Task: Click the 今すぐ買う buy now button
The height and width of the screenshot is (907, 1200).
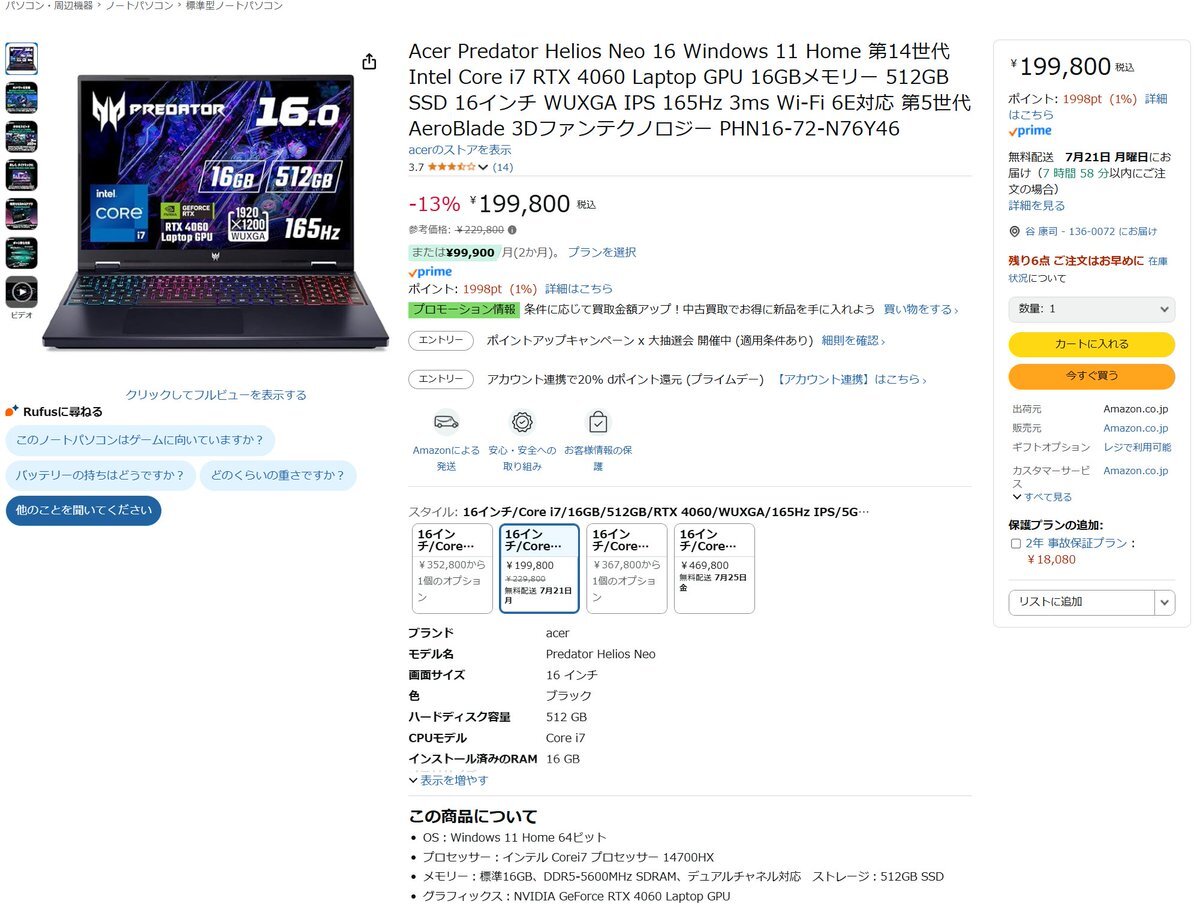Action: click(x=1091, y=376)
